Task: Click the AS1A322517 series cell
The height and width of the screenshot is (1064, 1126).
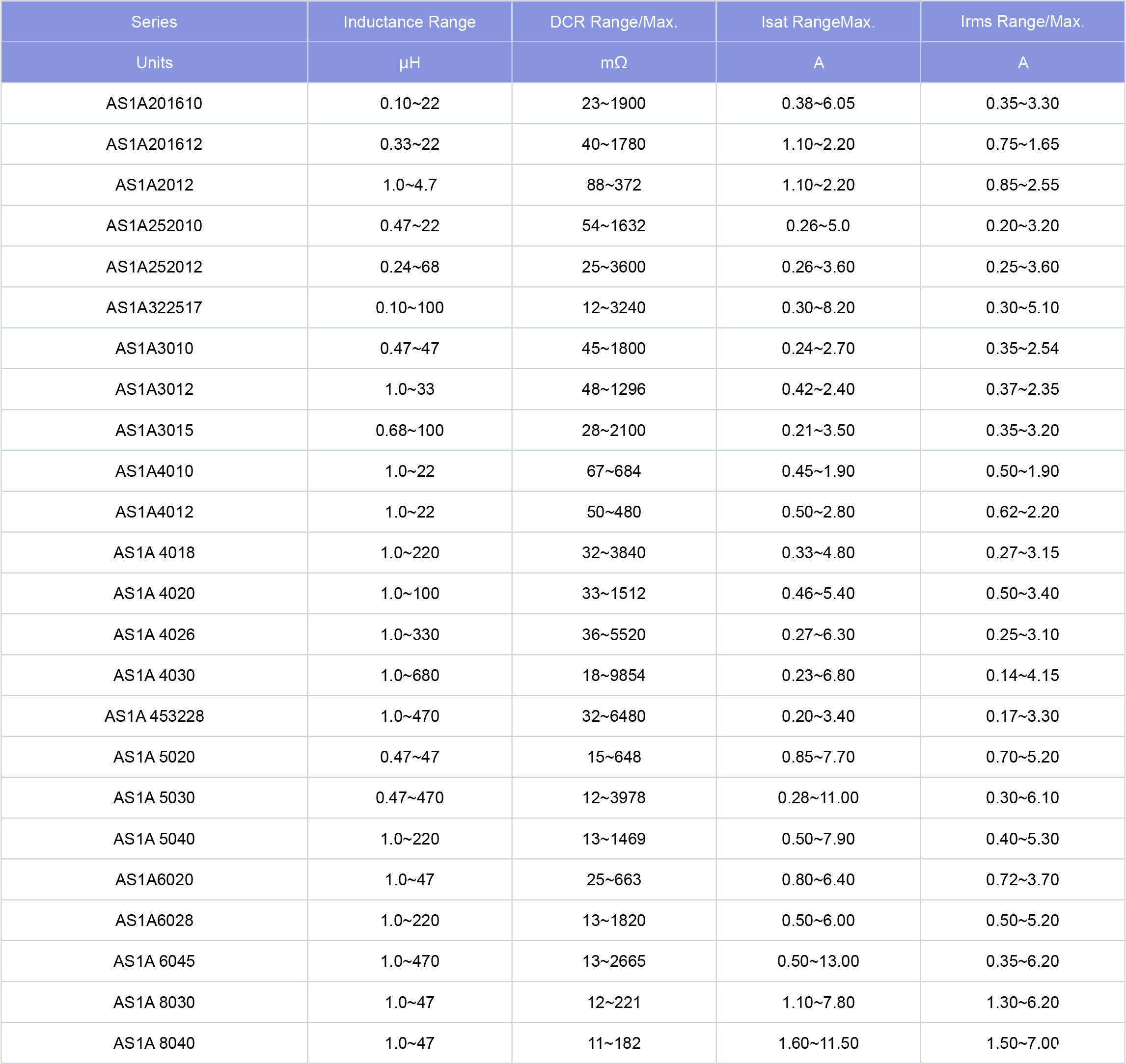Action: click(154, 307)
